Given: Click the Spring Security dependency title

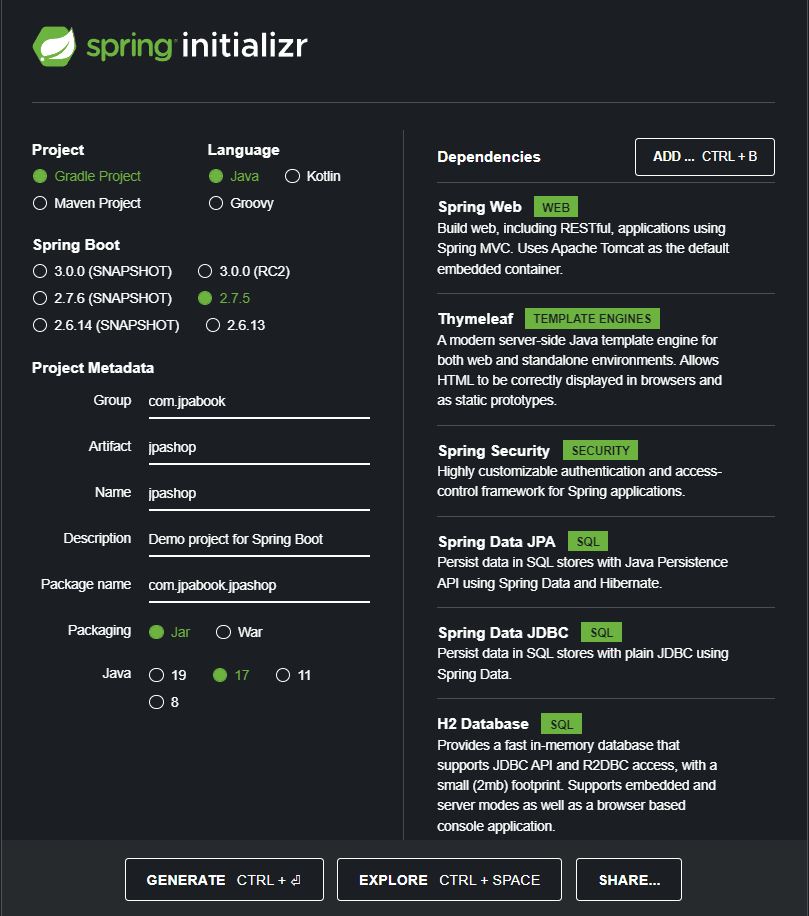Looking at the screenshot, I should click(x=494, y=451).
